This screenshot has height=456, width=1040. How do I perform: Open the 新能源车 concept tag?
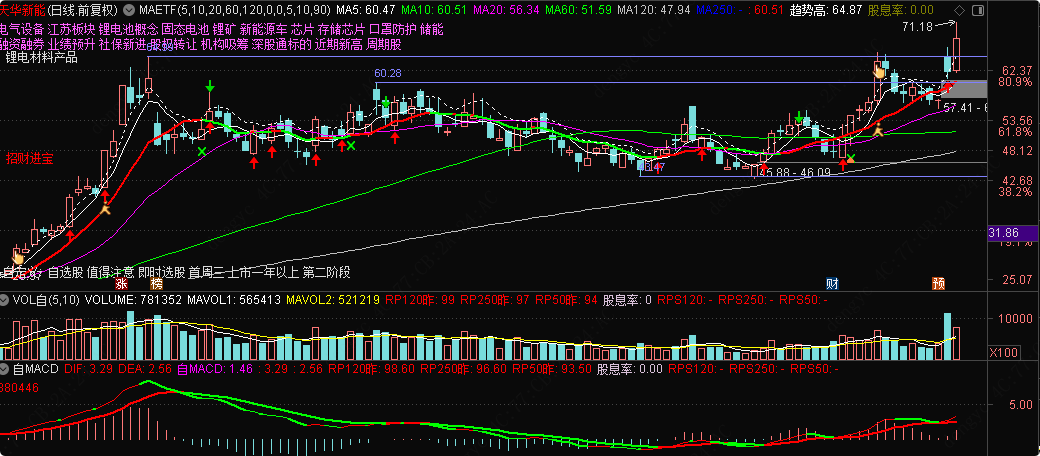tap(264, 28)
